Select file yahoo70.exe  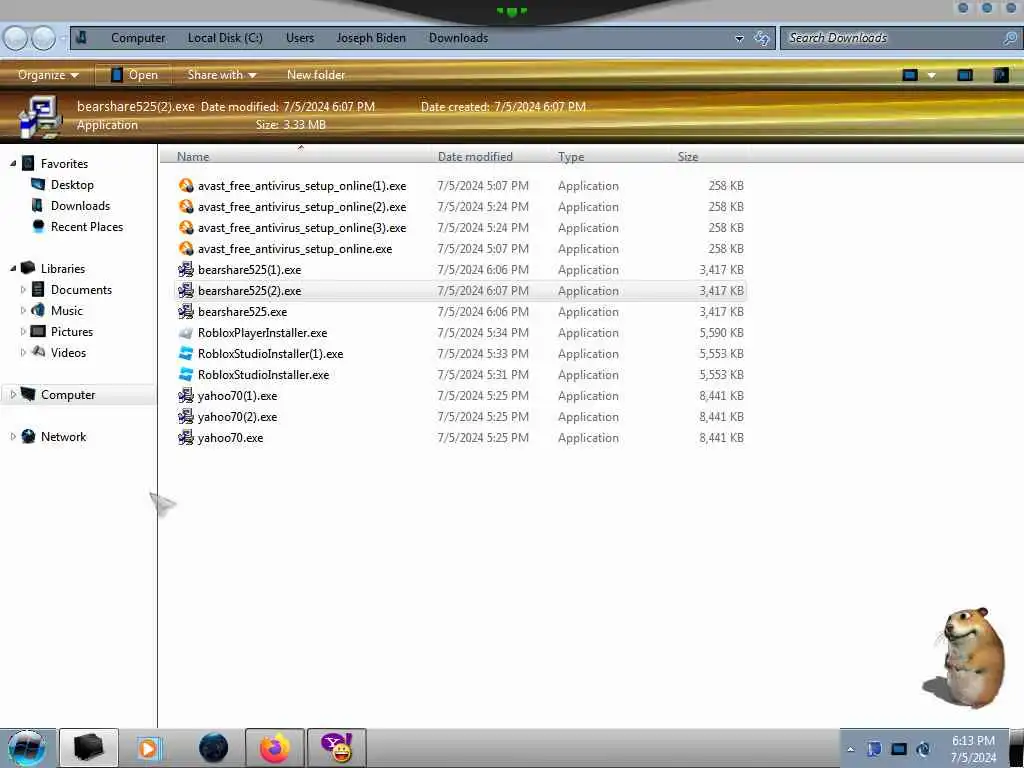pos(231,438)
